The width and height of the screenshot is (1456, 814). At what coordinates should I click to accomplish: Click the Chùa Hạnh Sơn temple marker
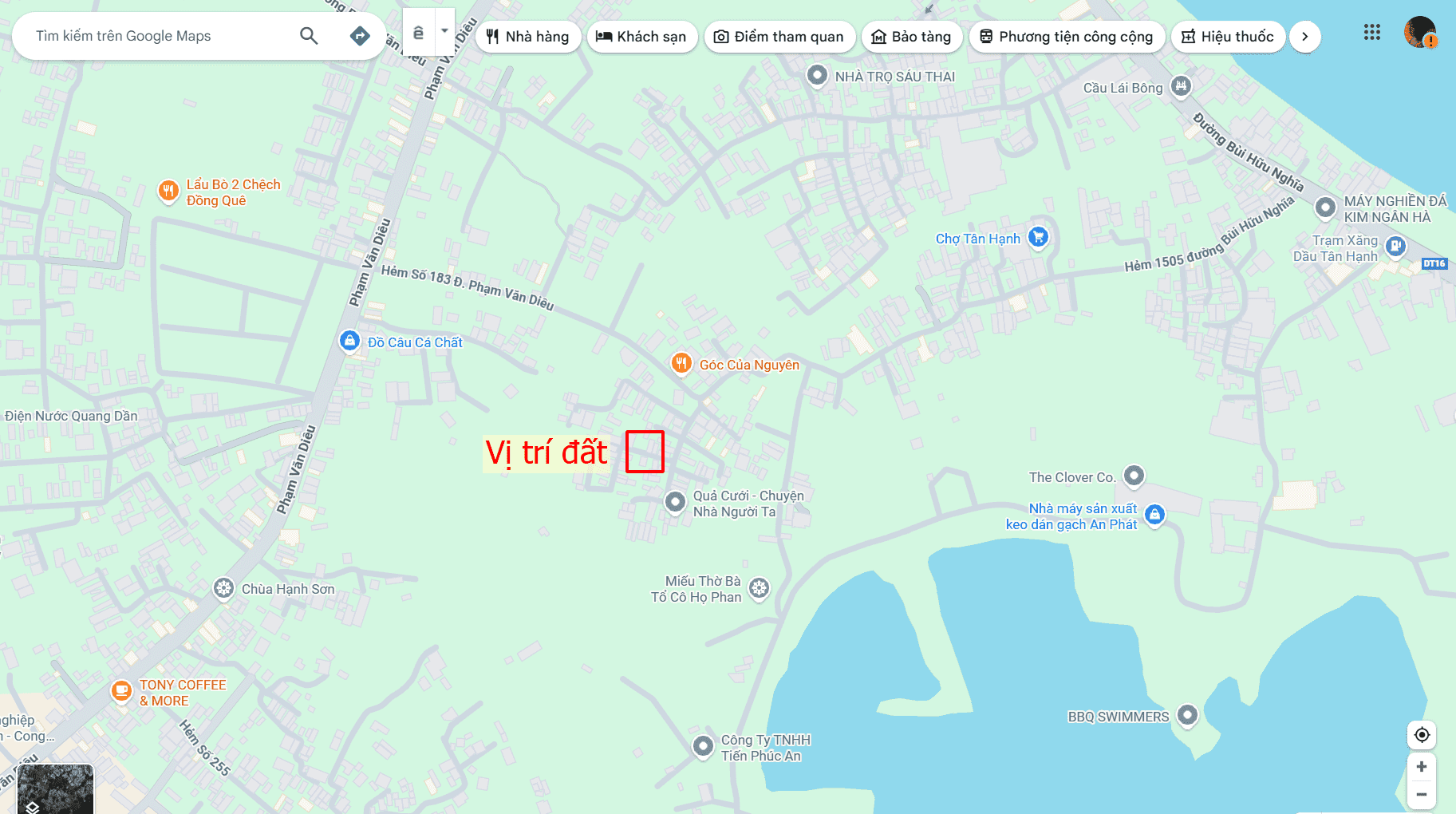point(223,589)
